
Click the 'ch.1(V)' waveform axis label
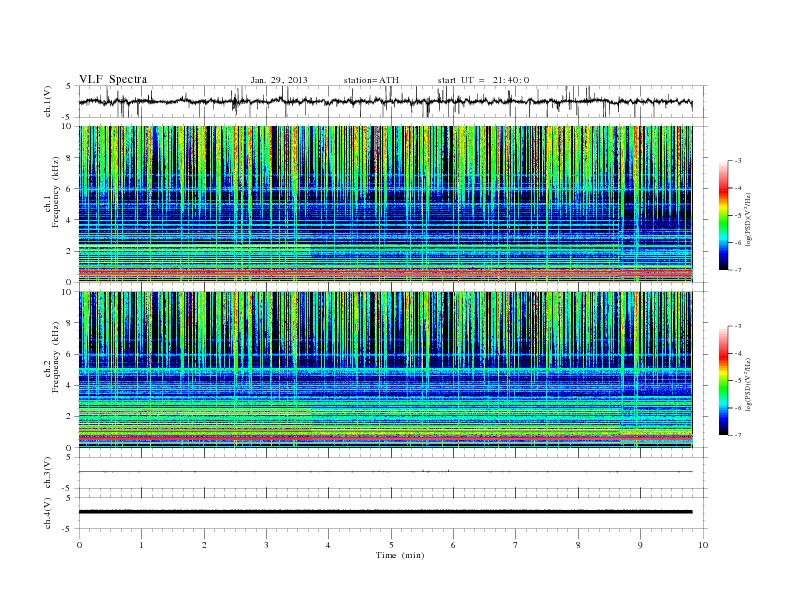[x=47, y=101]
